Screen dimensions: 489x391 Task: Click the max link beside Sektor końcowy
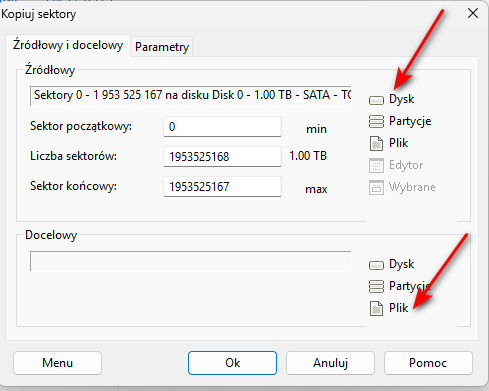tap(316, 189)
